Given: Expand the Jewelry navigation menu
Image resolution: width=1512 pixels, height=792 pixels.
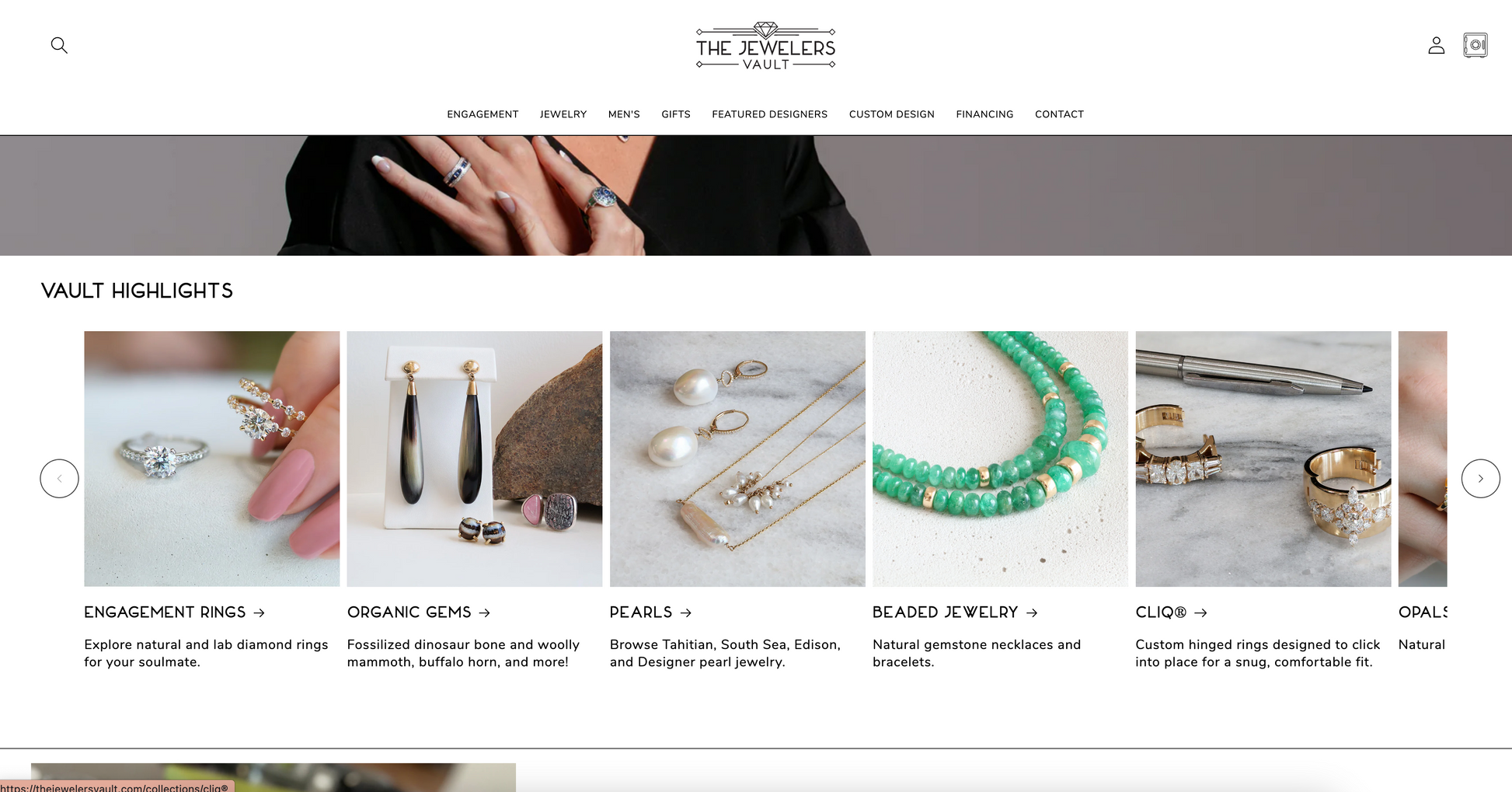Looking at the screenshot, I should pos(563,114).
